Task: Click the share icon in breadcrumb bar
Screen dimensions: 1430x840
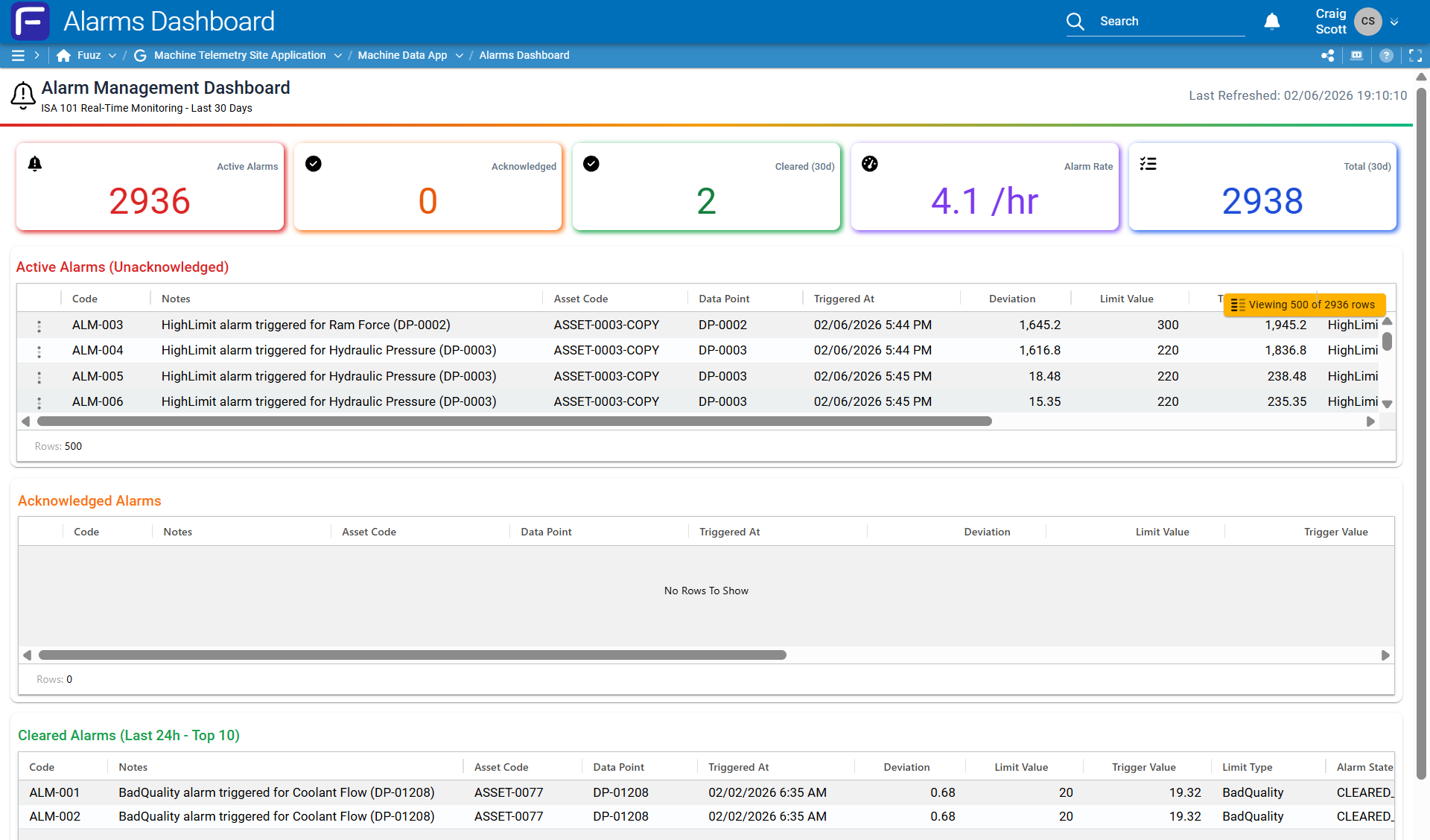Action: [1327, 55]
